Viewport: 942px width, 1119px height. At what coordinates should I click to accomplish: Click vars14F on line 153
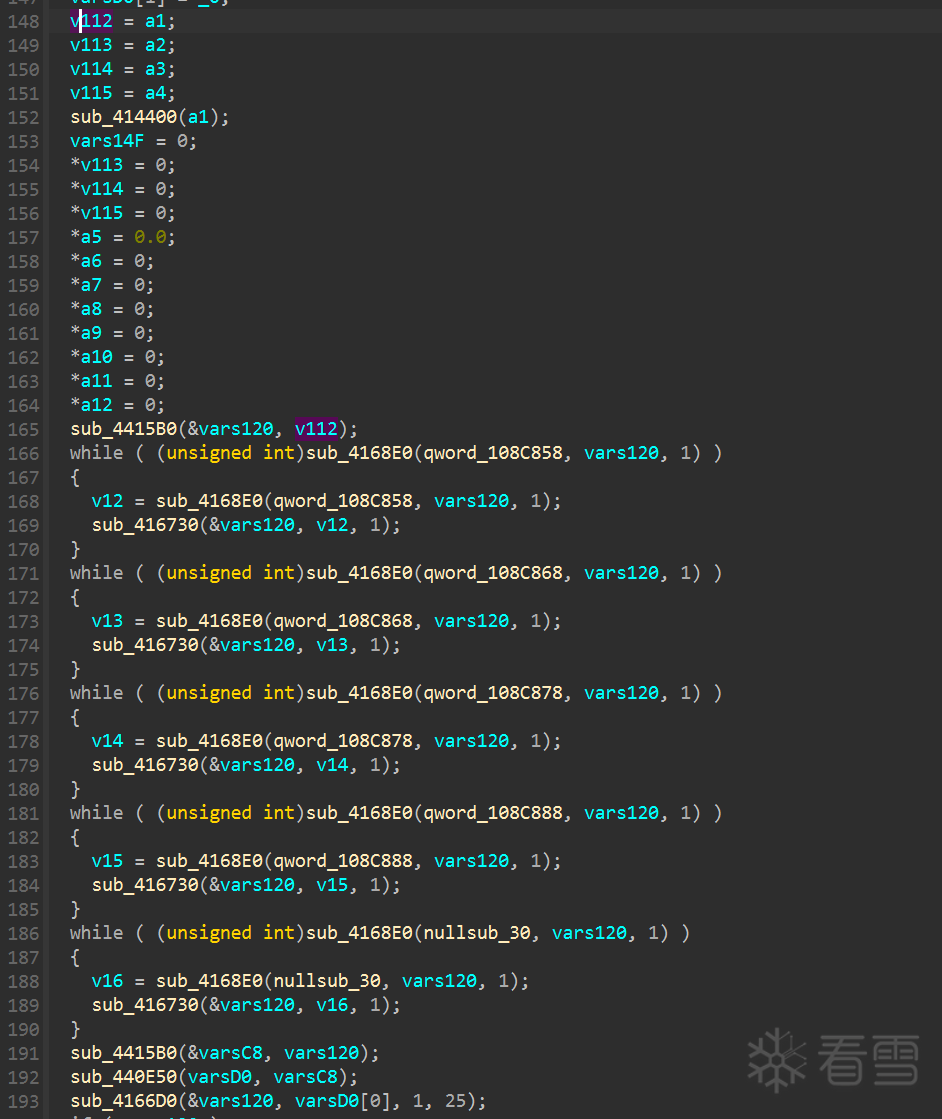point(107,141)
